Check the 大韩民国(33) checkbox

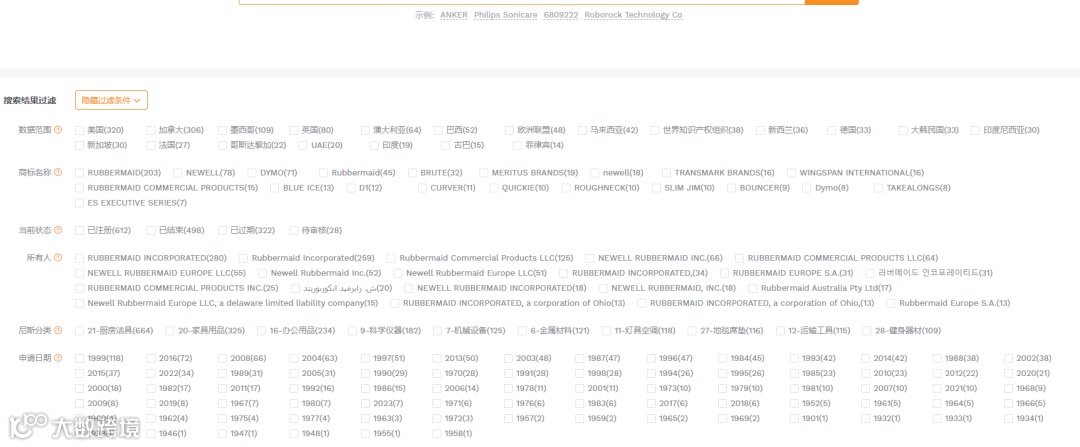904,130
